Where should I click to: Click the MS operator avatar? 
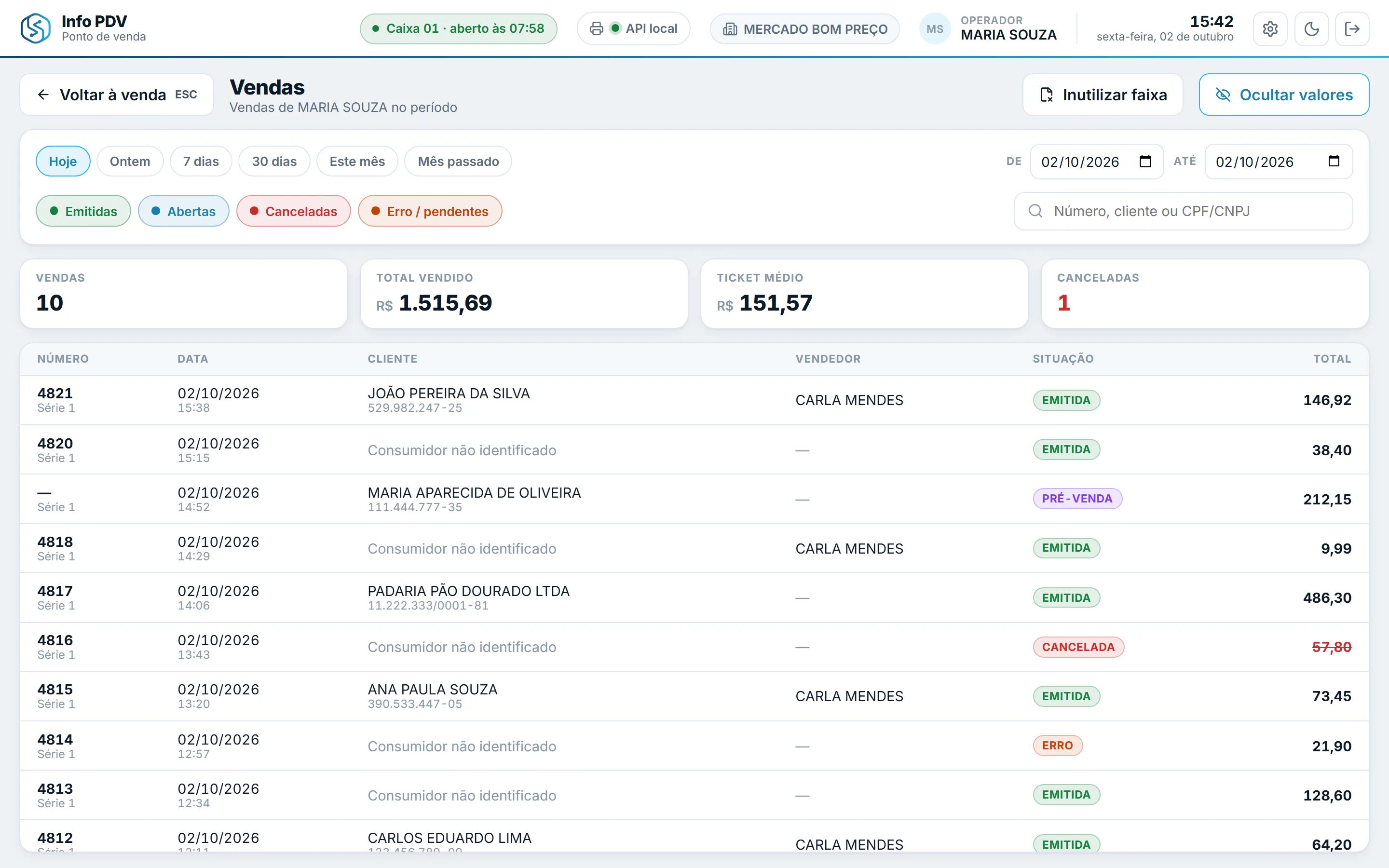(934, 29)
